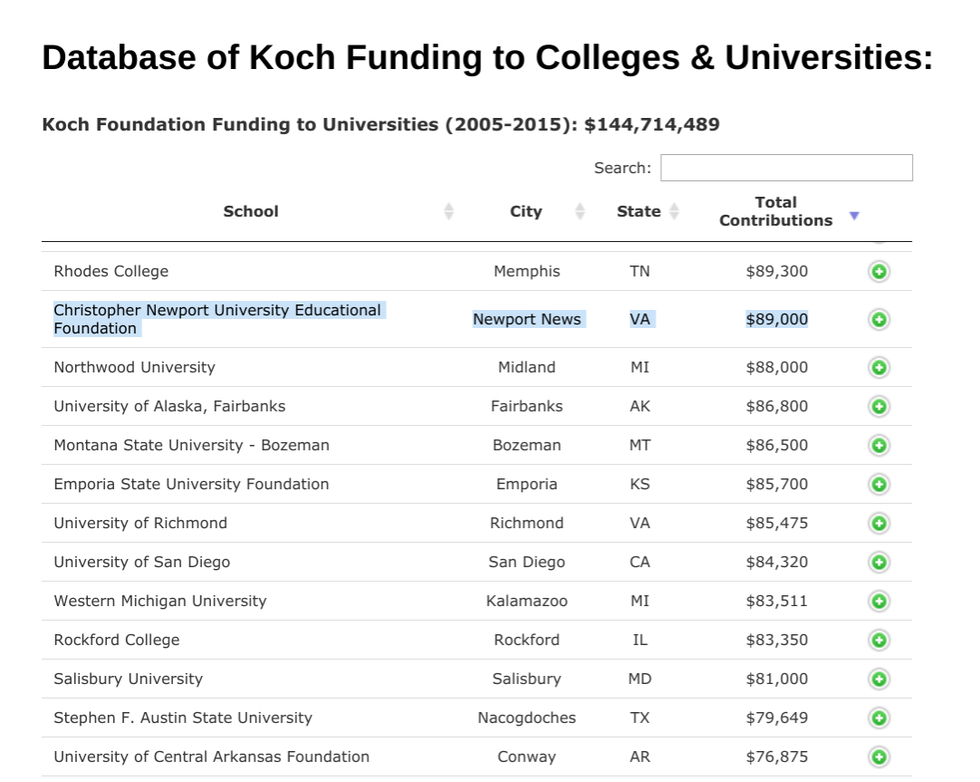This screenshot has height=782, width=980.
Task: Open Rockford College details with plus icon
Action: (878, 641)
